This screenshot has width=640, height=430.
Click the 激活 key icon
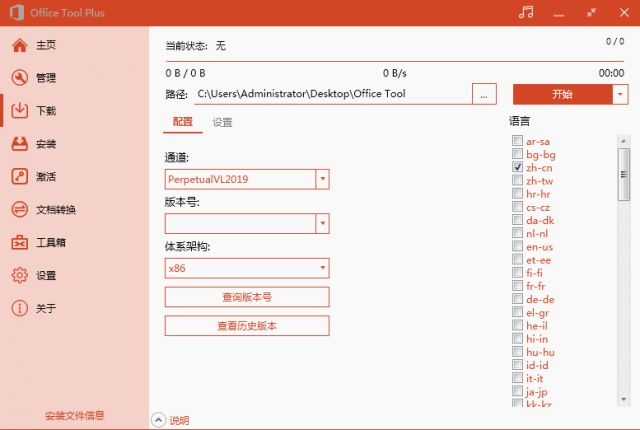coord(20,177)
